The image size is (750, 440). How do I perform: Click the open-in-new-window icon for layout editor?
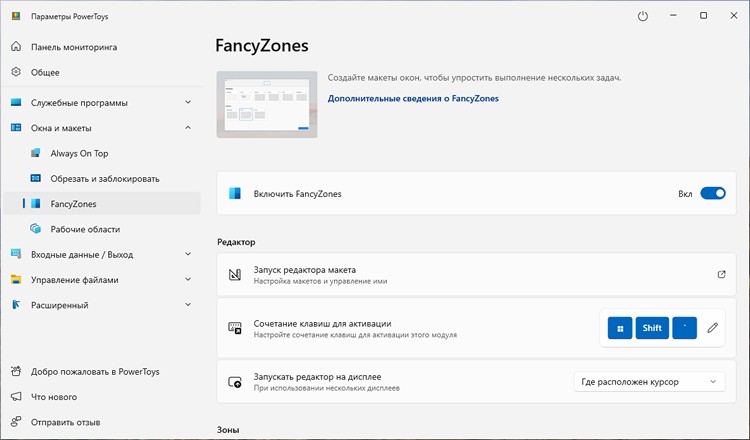pos(721,275)
